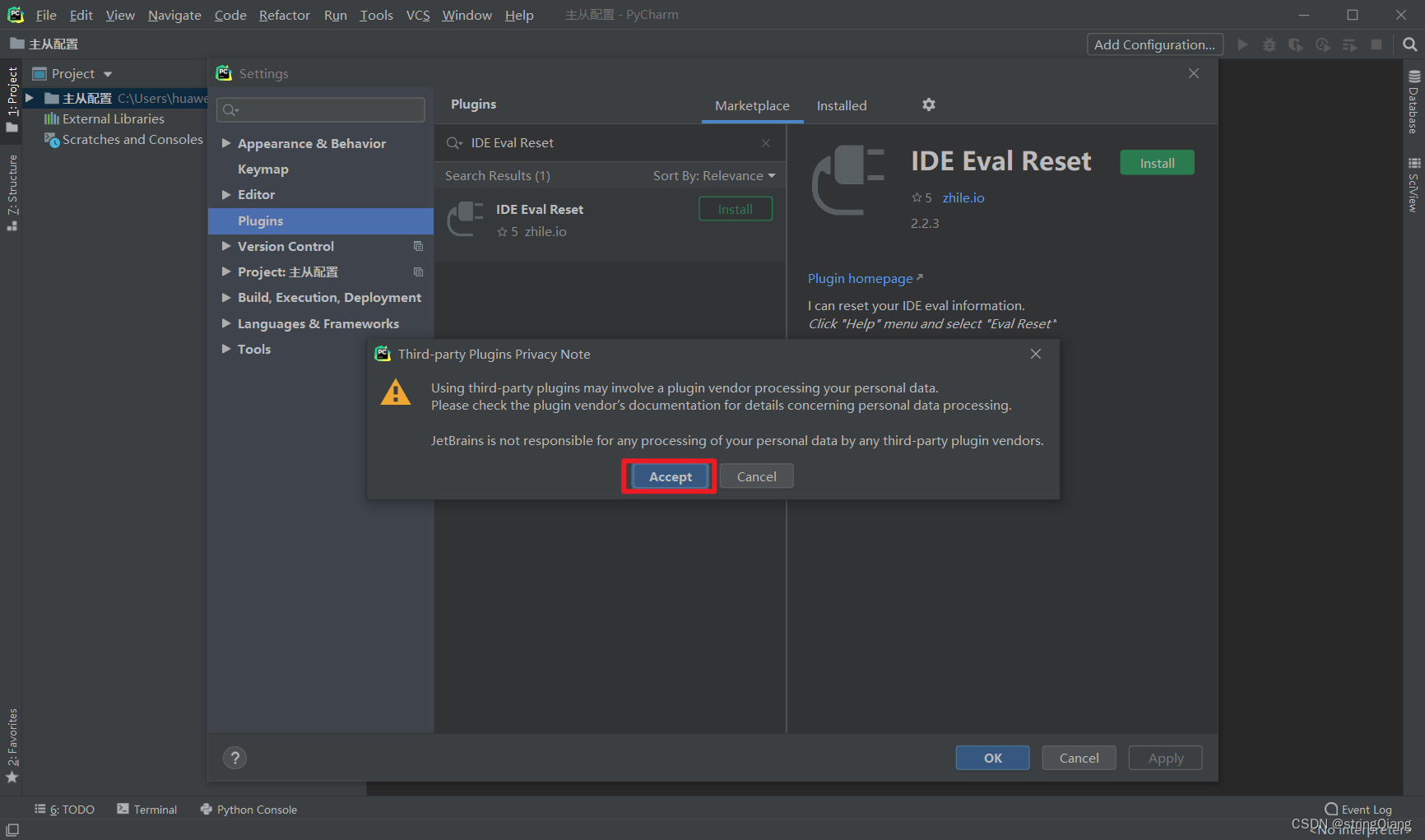Open the zhile.io vendor link
1425x840 pixels.
click(x=963, y=197)
